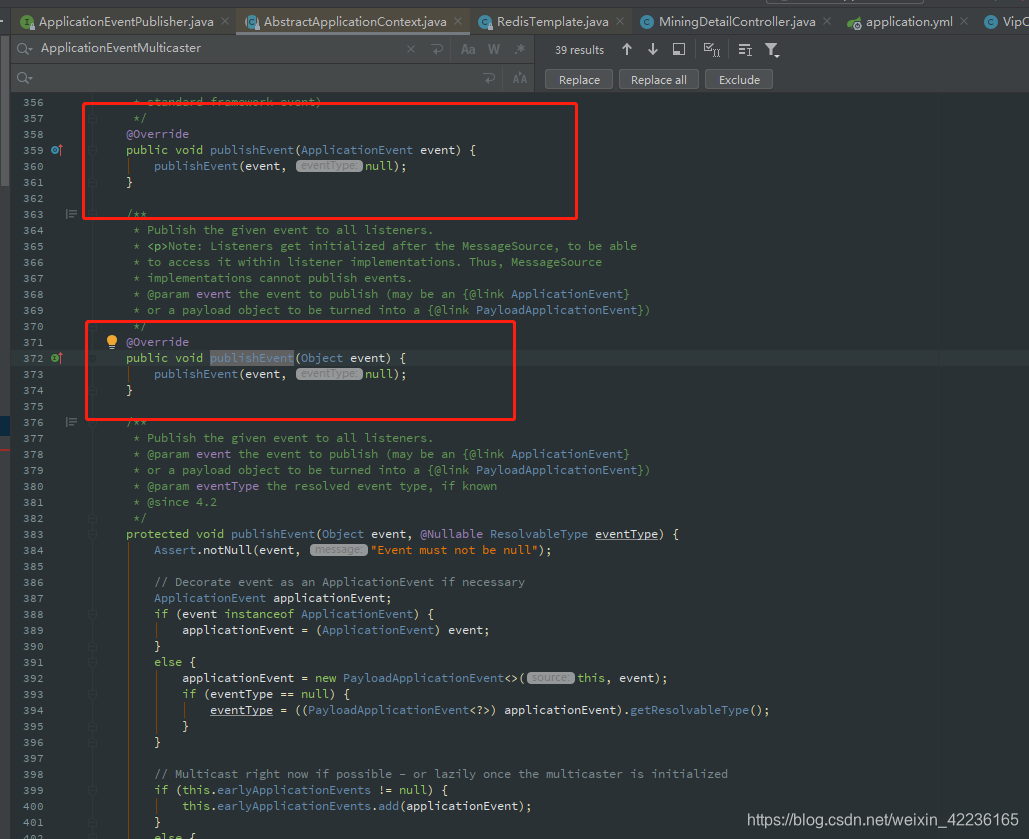Open application.yml tab
This screenshot has width=1029, height=839.
909,22
